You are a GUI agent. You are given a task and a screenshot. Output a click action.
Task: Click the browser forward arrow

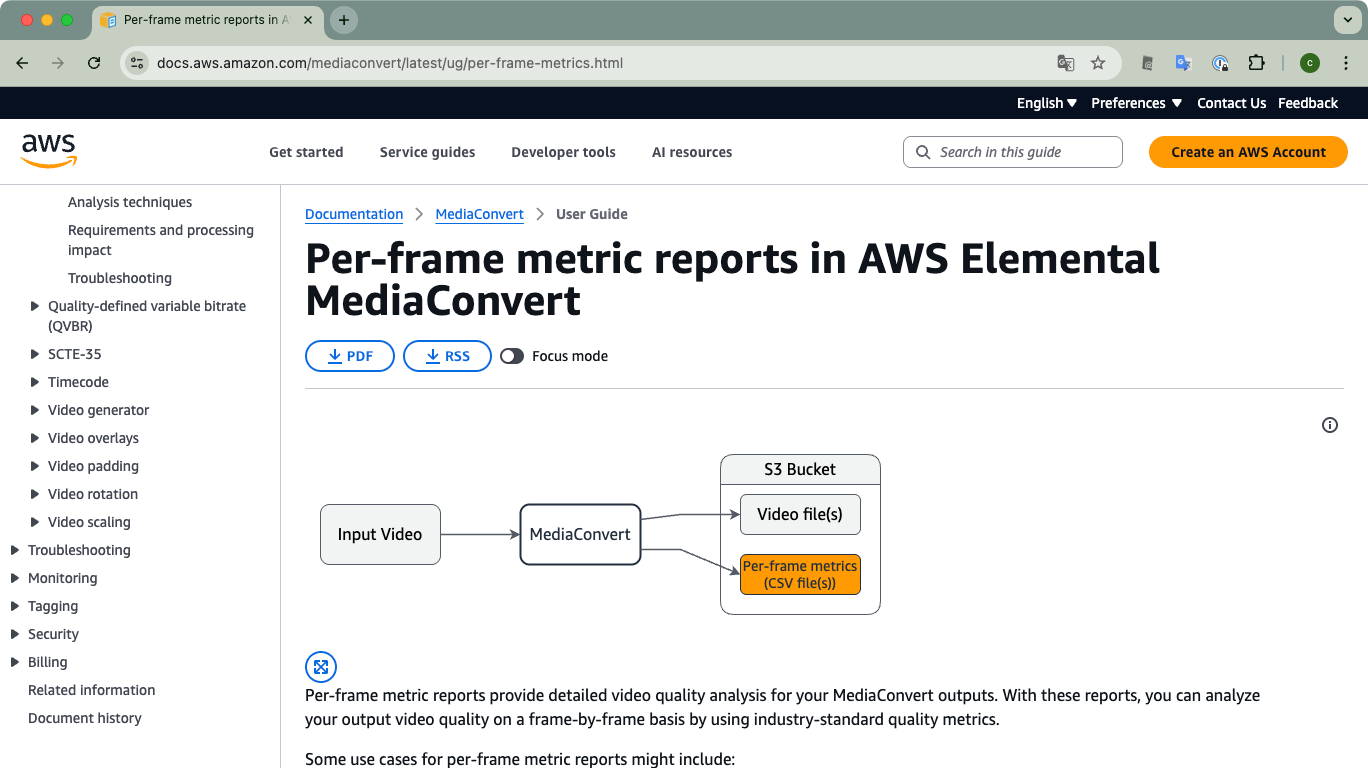coord(58,63)
